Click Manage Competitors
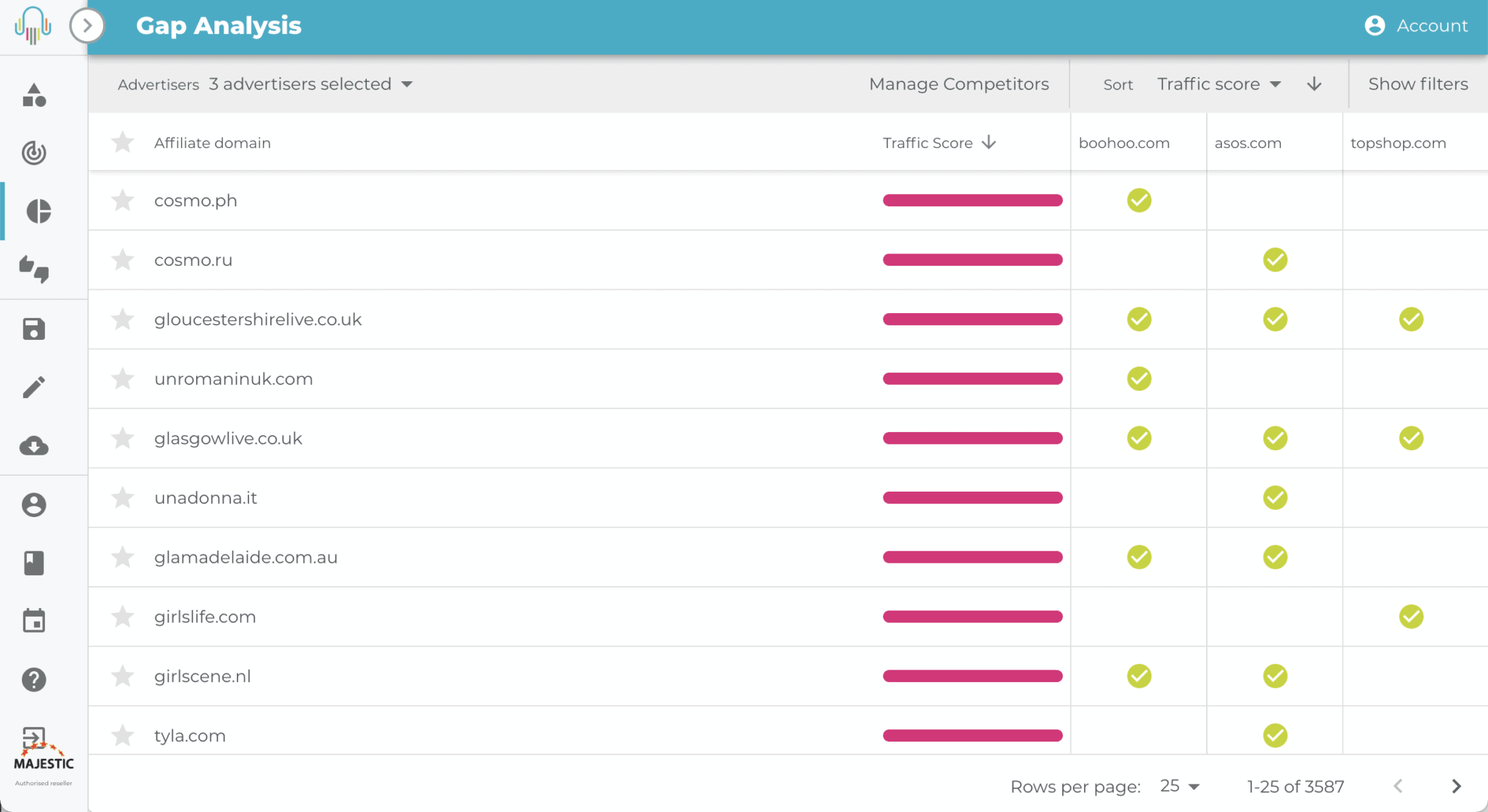Screen dimensions: 1488x812 pyautogui.click(x=958, y=84)
